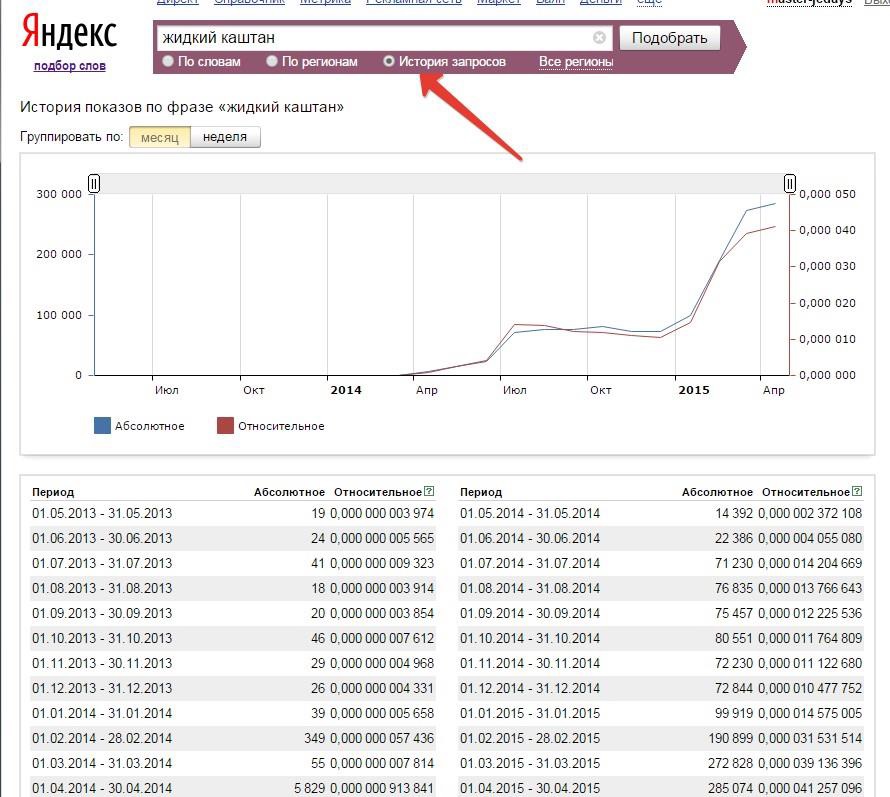Click the «Абсолютное» legend label under the chart
890x797 pixels.
[x=150, y=426]
